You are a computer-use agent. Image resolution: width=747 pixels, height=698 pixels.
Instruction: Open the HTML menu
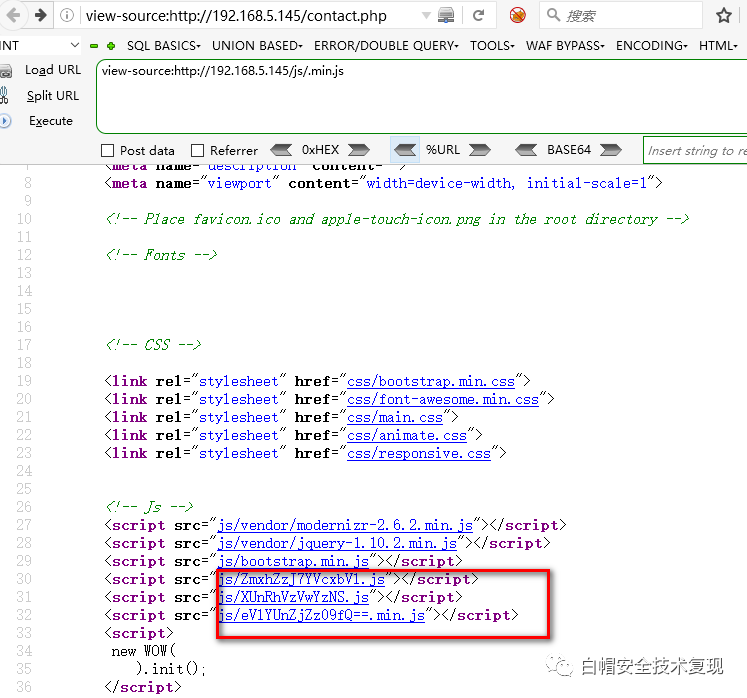coord(718,46)
